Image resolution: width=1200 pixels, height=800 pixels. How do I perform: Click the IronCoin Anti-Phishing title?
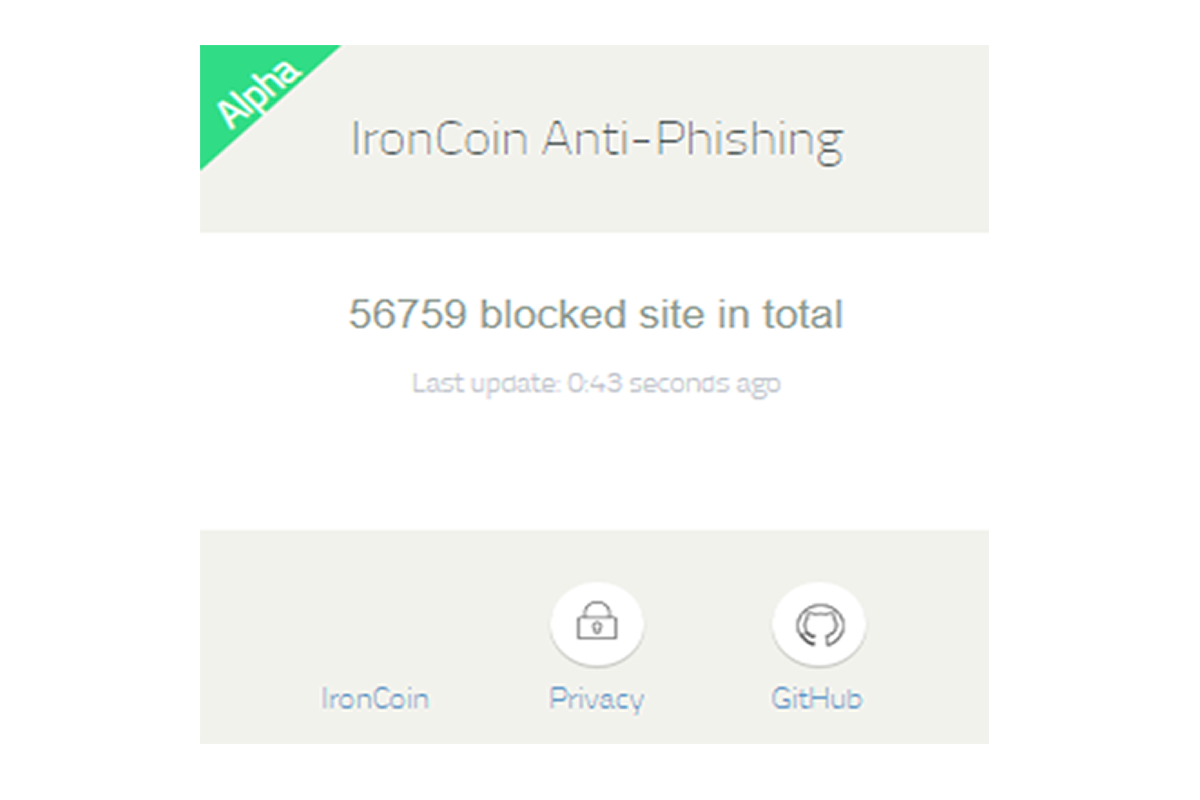coord(597,137)
